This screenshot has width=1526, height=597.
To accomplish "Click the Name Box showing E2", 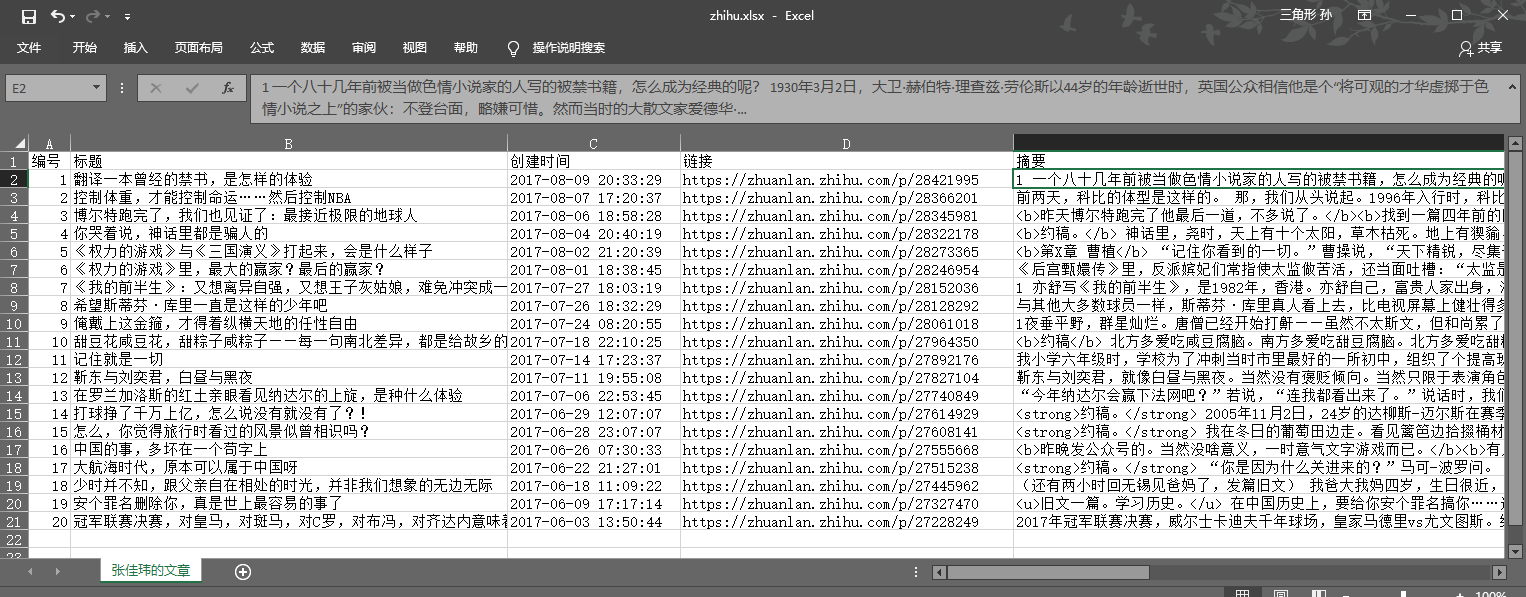I will tap(48, 88).
